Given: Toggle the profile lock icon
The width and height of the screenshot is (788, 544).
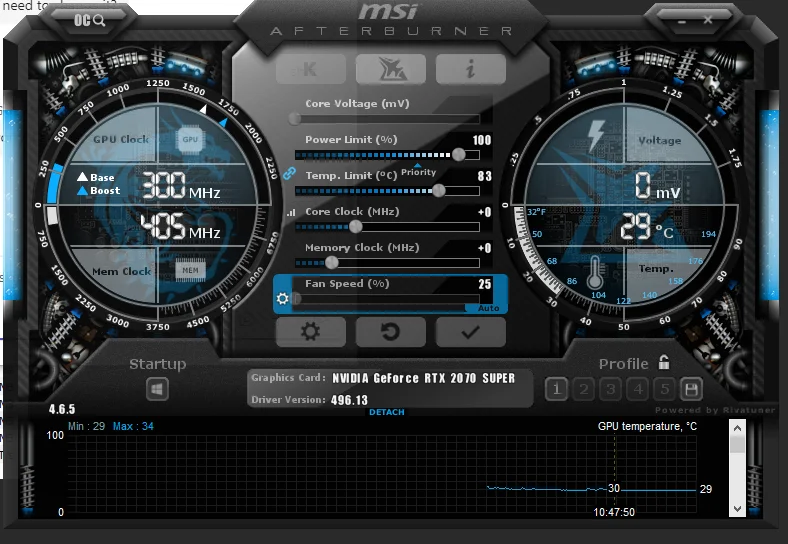Looking at the screenshot, I should coord(664,362).
